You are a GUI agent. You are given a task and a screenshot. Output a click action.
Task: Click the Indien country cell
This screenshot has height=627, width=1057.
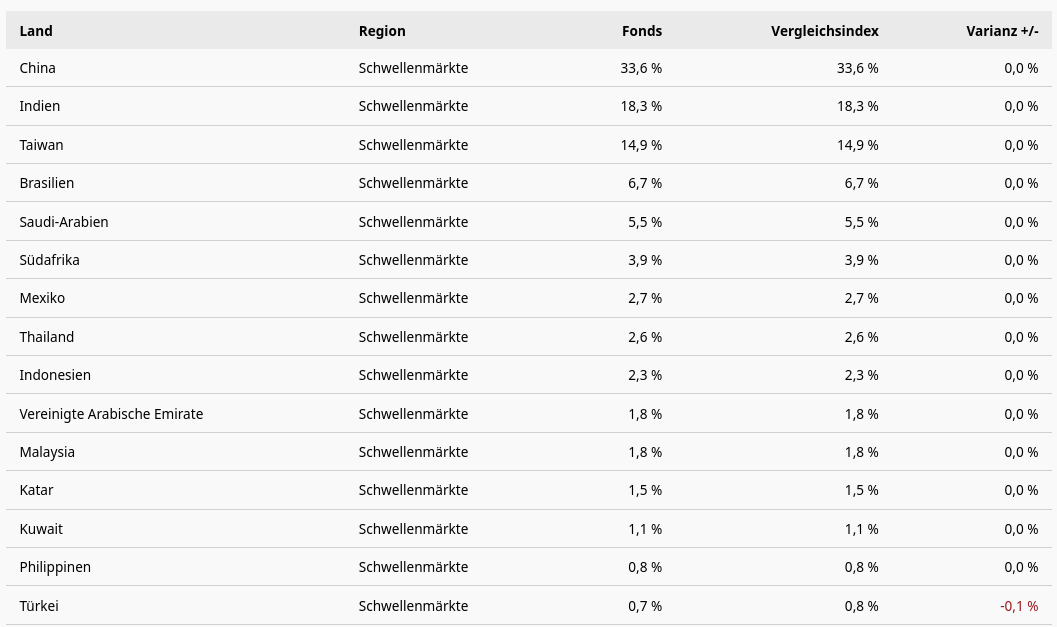click(x=40, y=106)
